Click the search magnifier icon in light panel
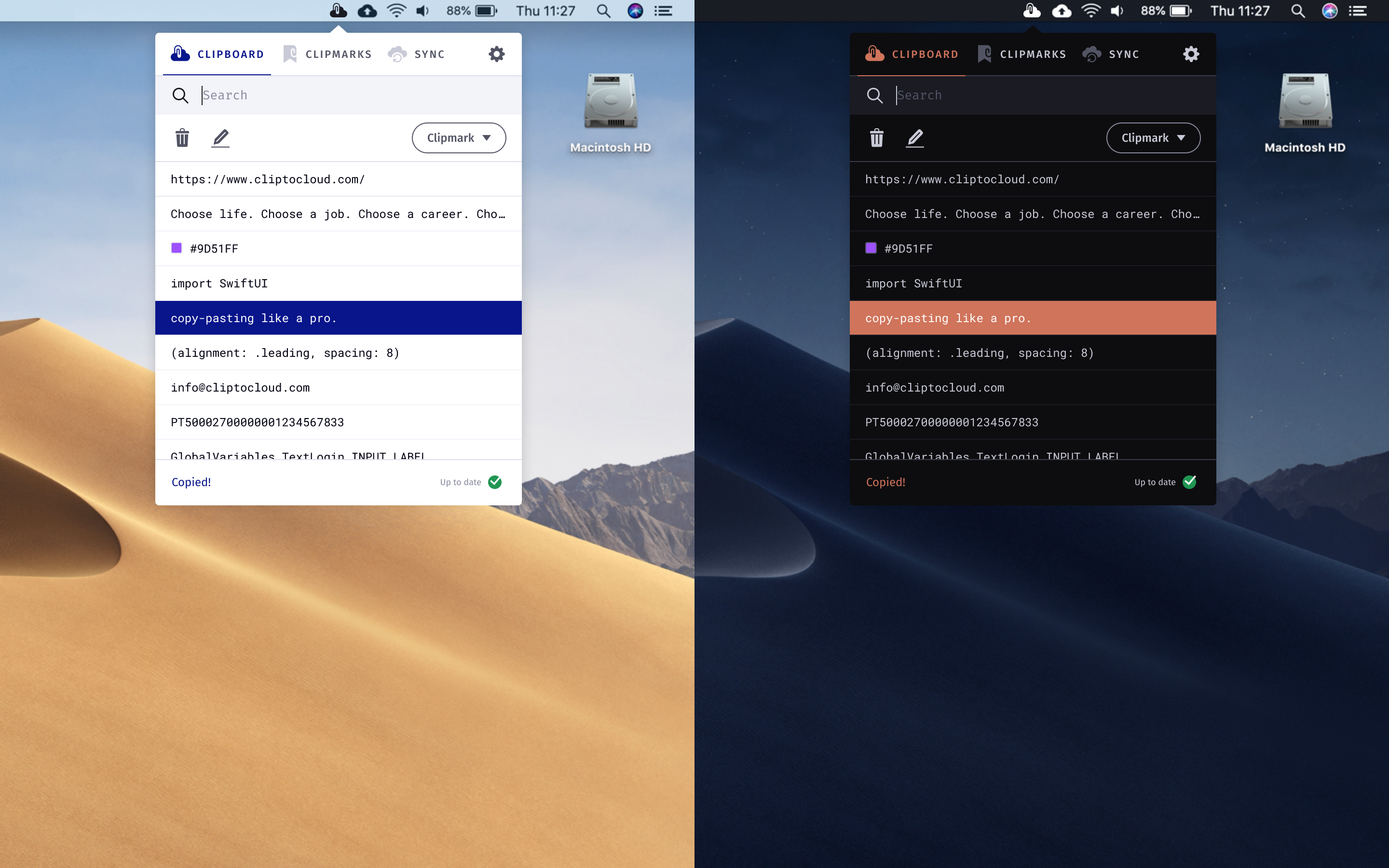 [x=180, y=95]
